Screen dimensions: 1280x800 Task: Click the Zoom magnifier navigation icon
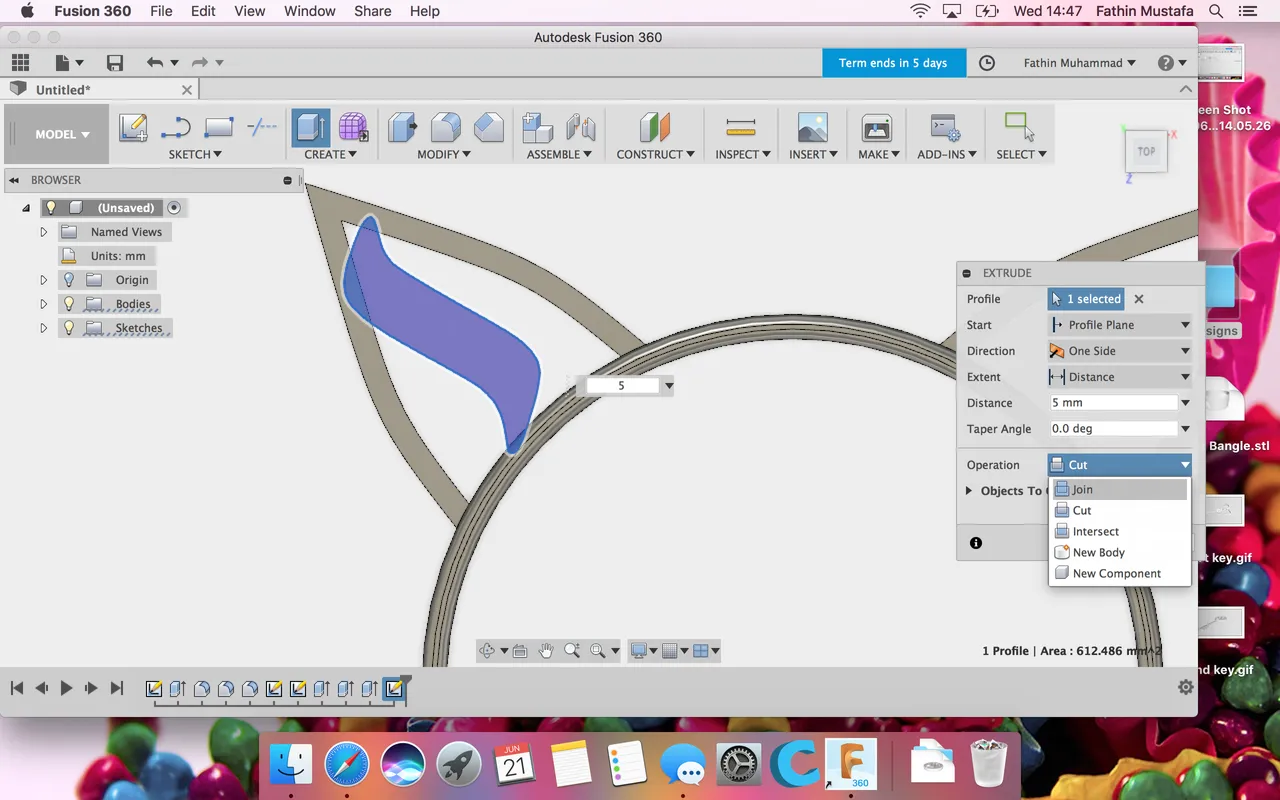(x=572, y=651)
